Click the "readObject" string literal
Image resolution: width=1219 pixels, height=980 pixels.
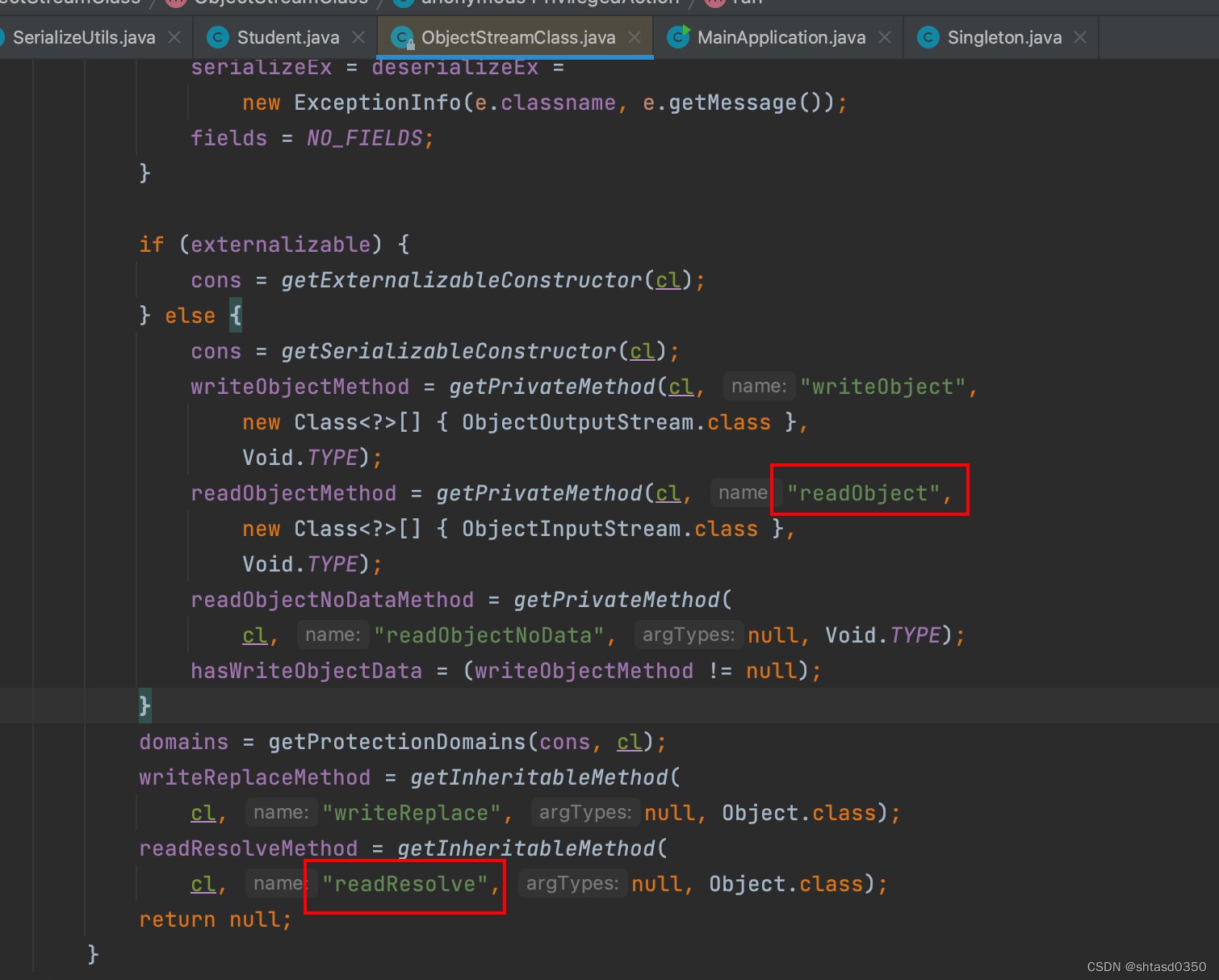(x=863, y=493)
